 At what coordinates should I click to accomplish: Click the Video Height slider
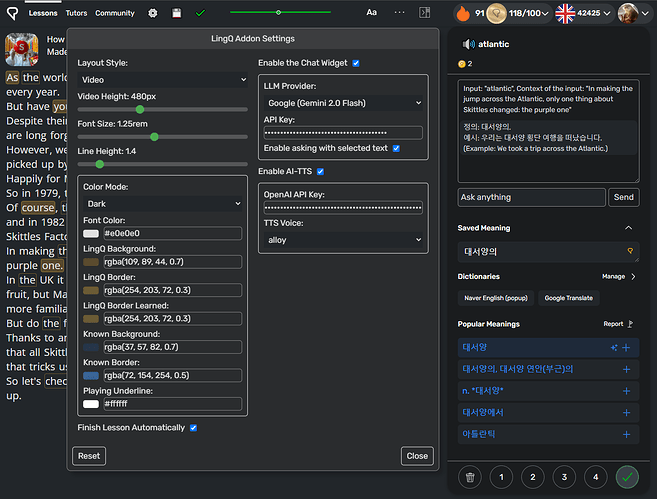(163, 110)
